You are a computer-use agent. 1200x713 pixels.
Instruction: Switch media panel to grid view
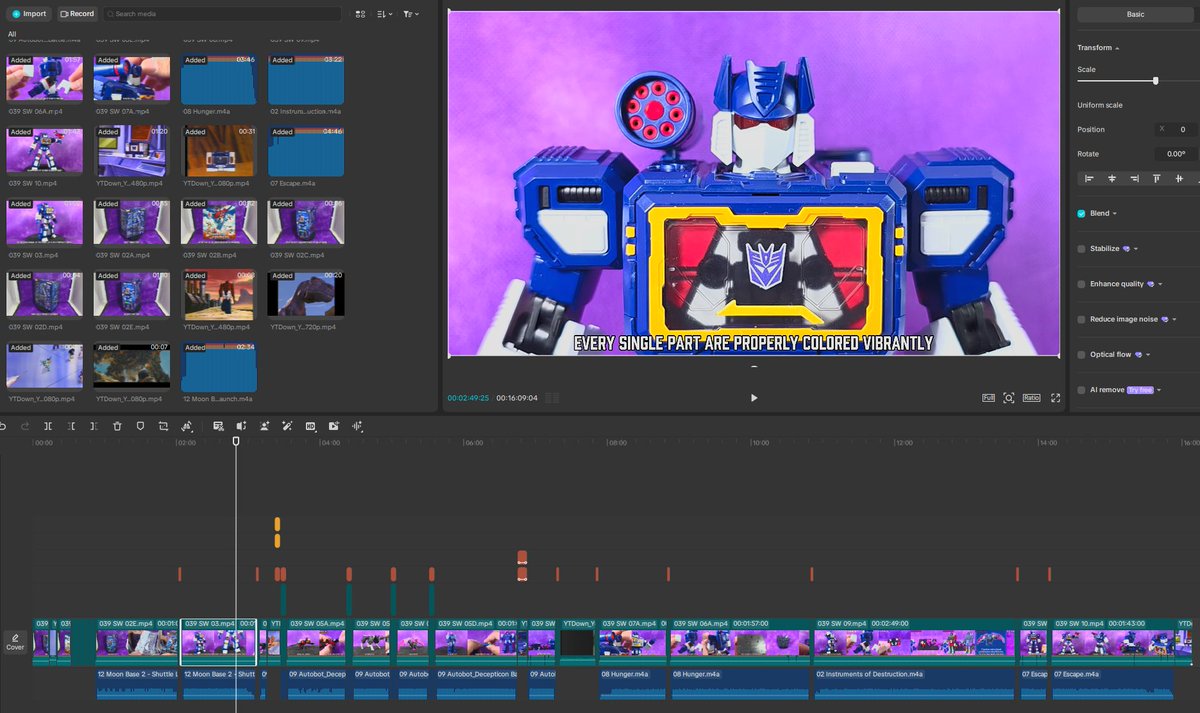coord(360,14)
